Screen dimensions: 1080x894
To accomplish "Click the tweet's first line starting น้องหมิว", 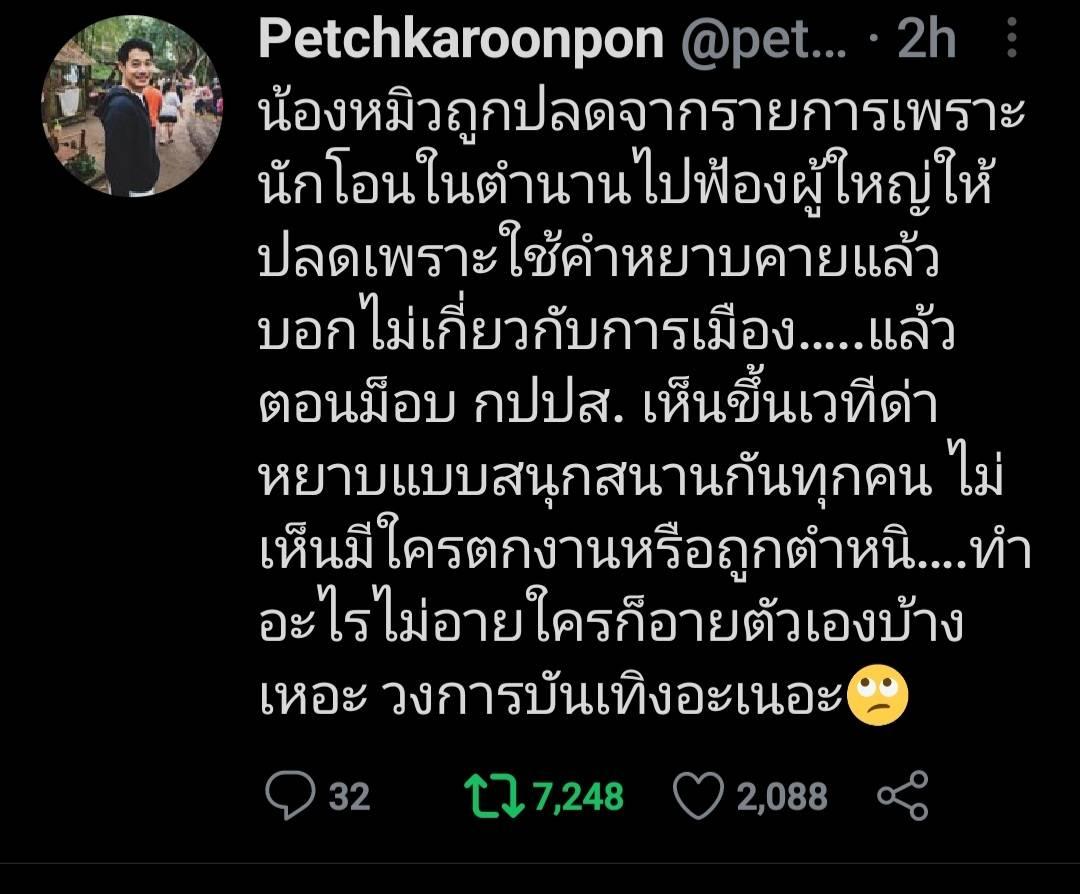I will (x=642, y=113).
